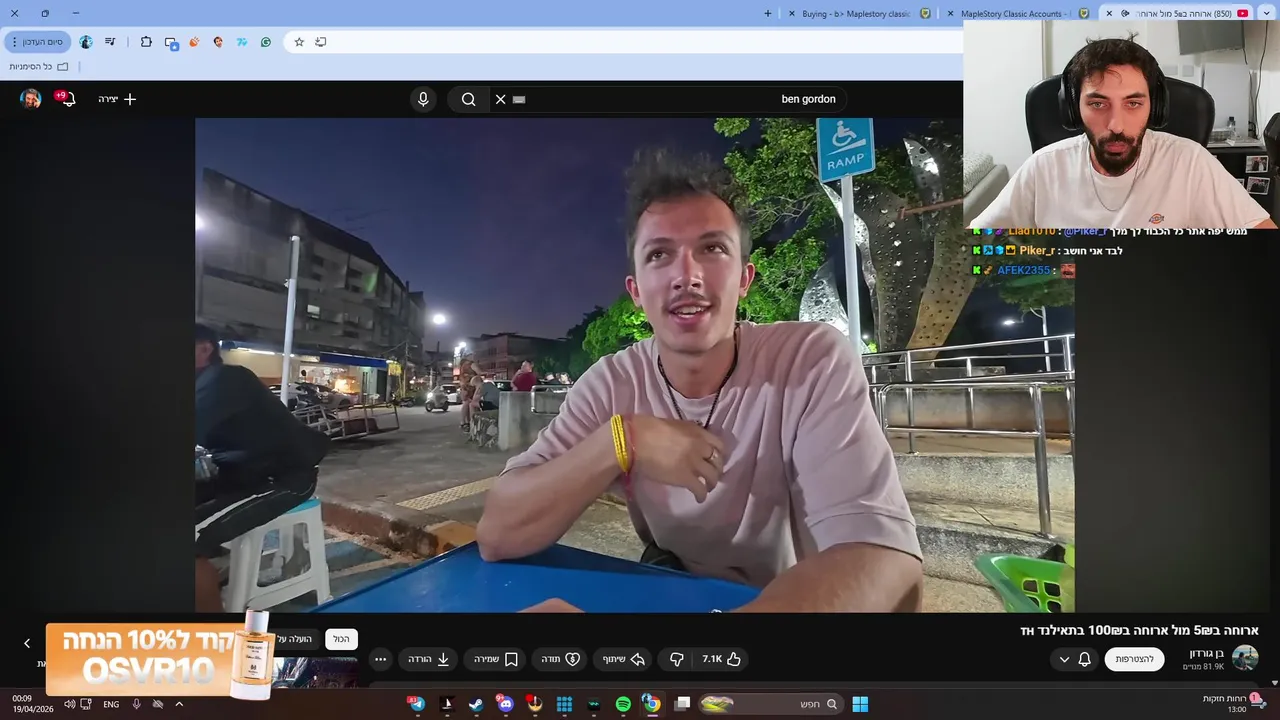Open Chrome profile avatar
This screenshot has width=1280, height=720.
(86, 42)
